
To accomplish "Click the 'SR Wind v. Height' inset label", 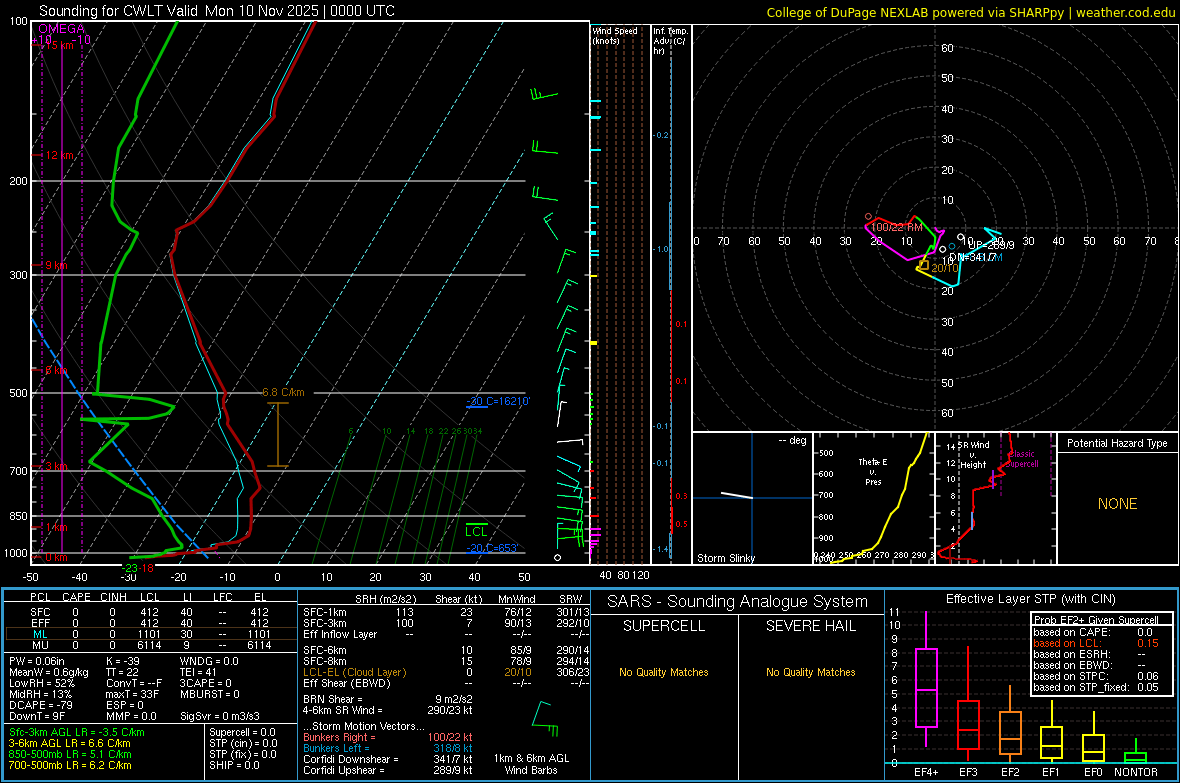I will click(x=974, y=455).
